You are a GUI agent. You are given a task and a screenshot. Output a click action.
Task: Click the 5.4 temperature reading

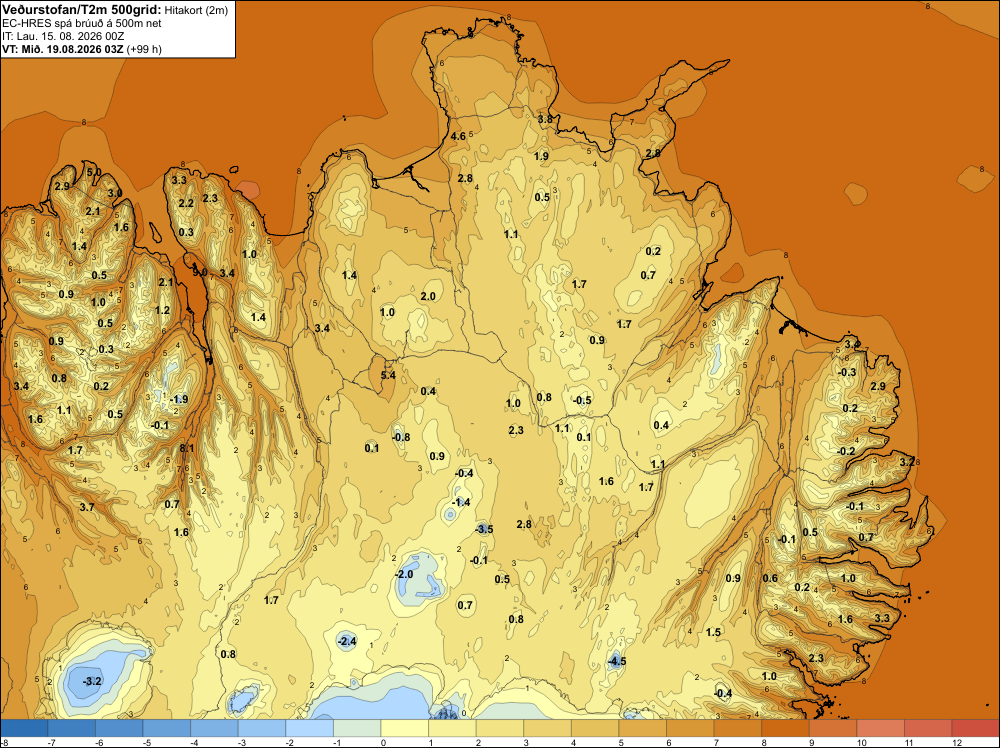(388, 375)
